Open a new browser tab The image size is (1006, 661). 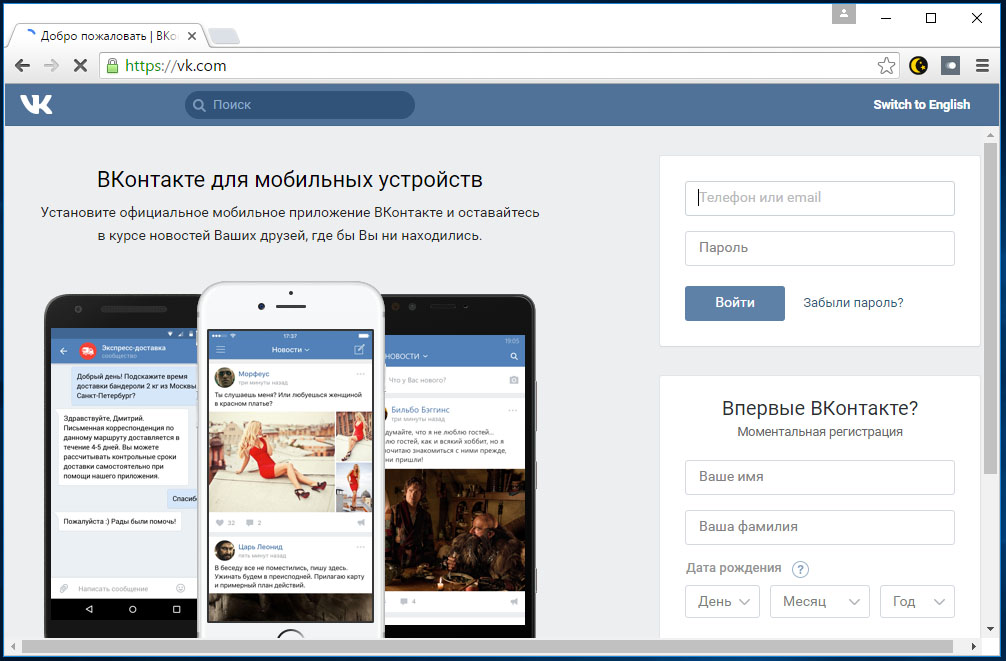click(224, 37)
